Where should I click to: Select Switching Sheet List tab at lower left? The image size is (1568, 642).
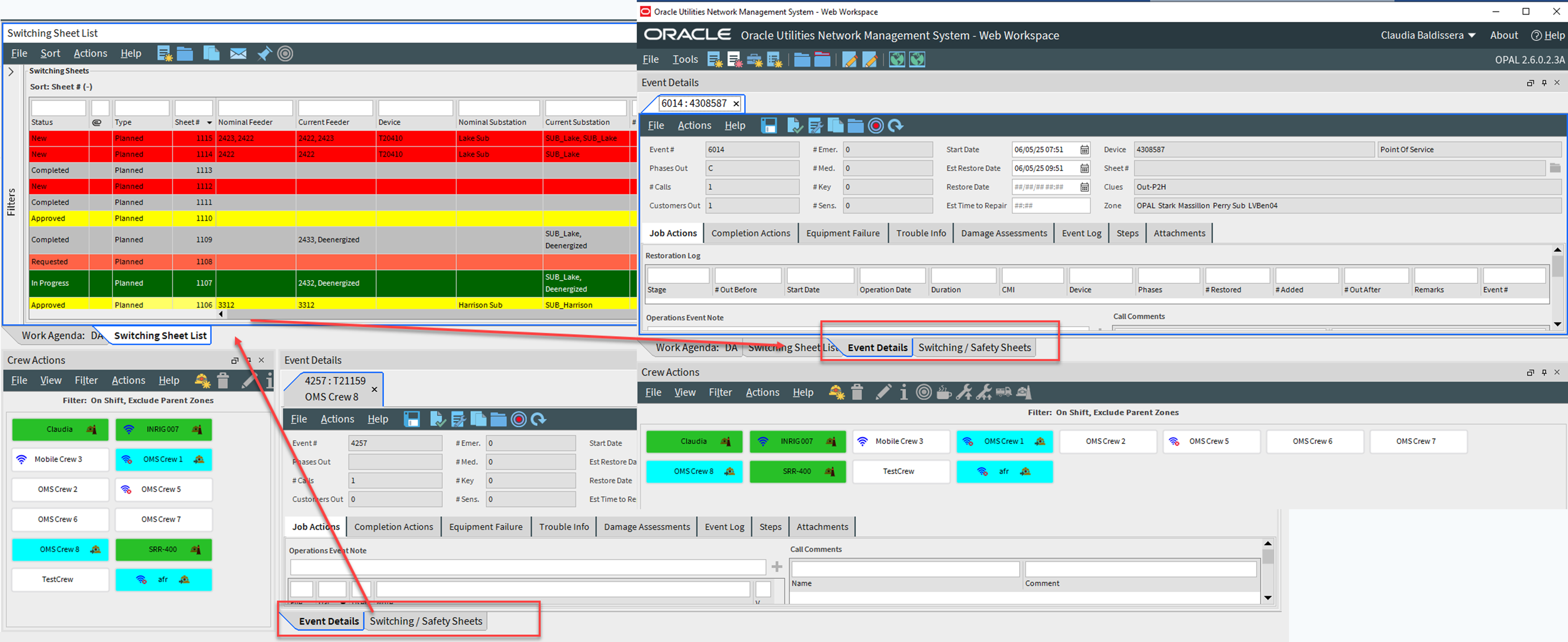pos(160,336)
